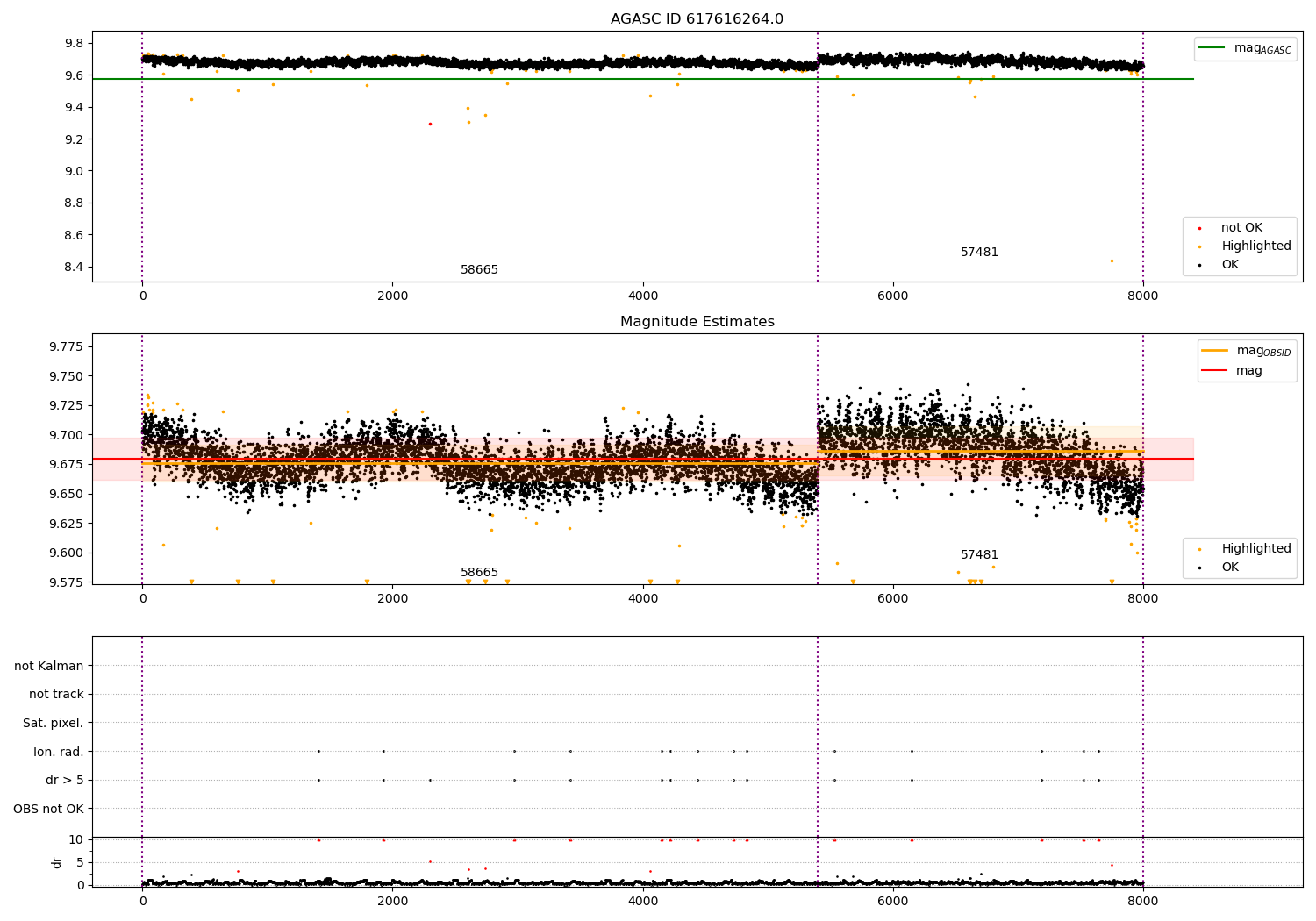Click the 'dr > 5' axis label
1316x921 pixels.
click(x=65, y=781)
